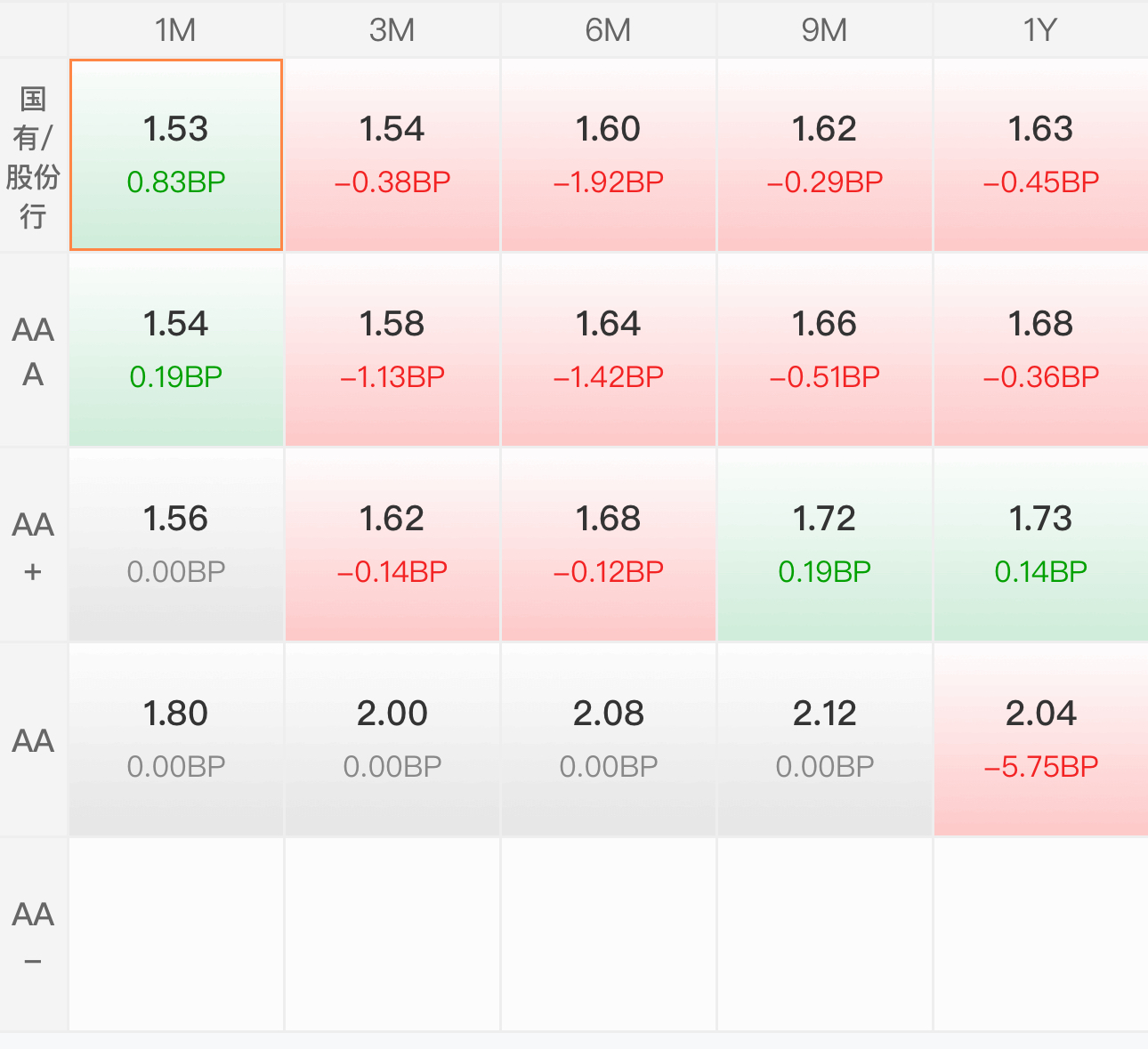Select the empty AA- 1M cell

pos(176,934)
